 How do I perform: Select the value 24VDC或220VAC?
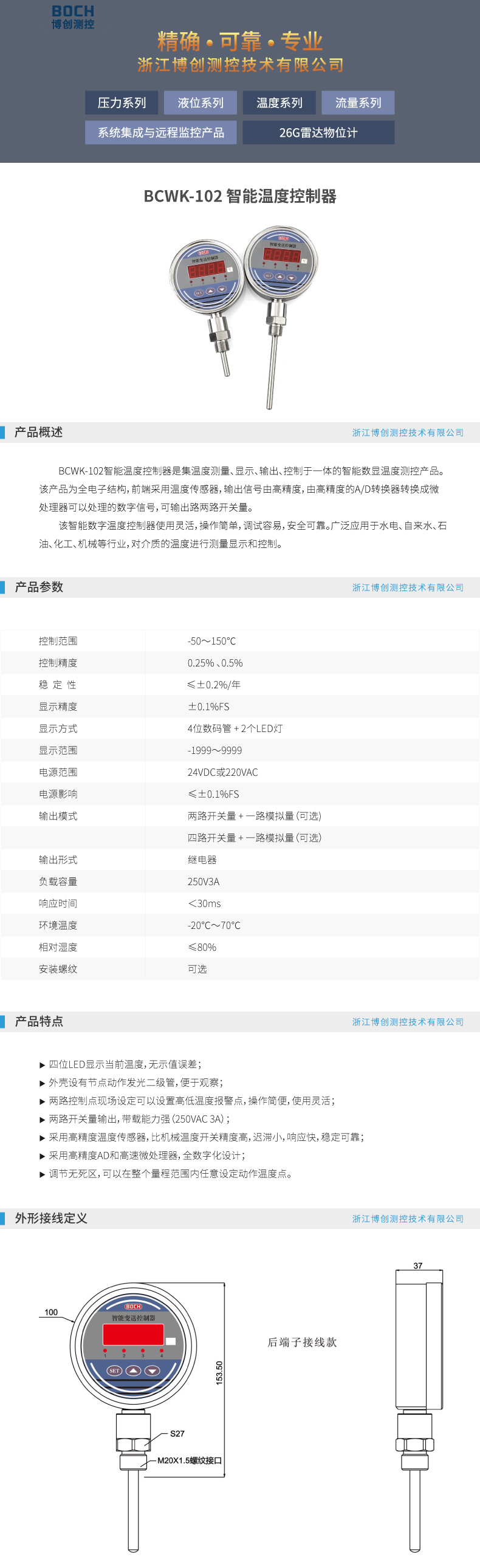point(222,772)
